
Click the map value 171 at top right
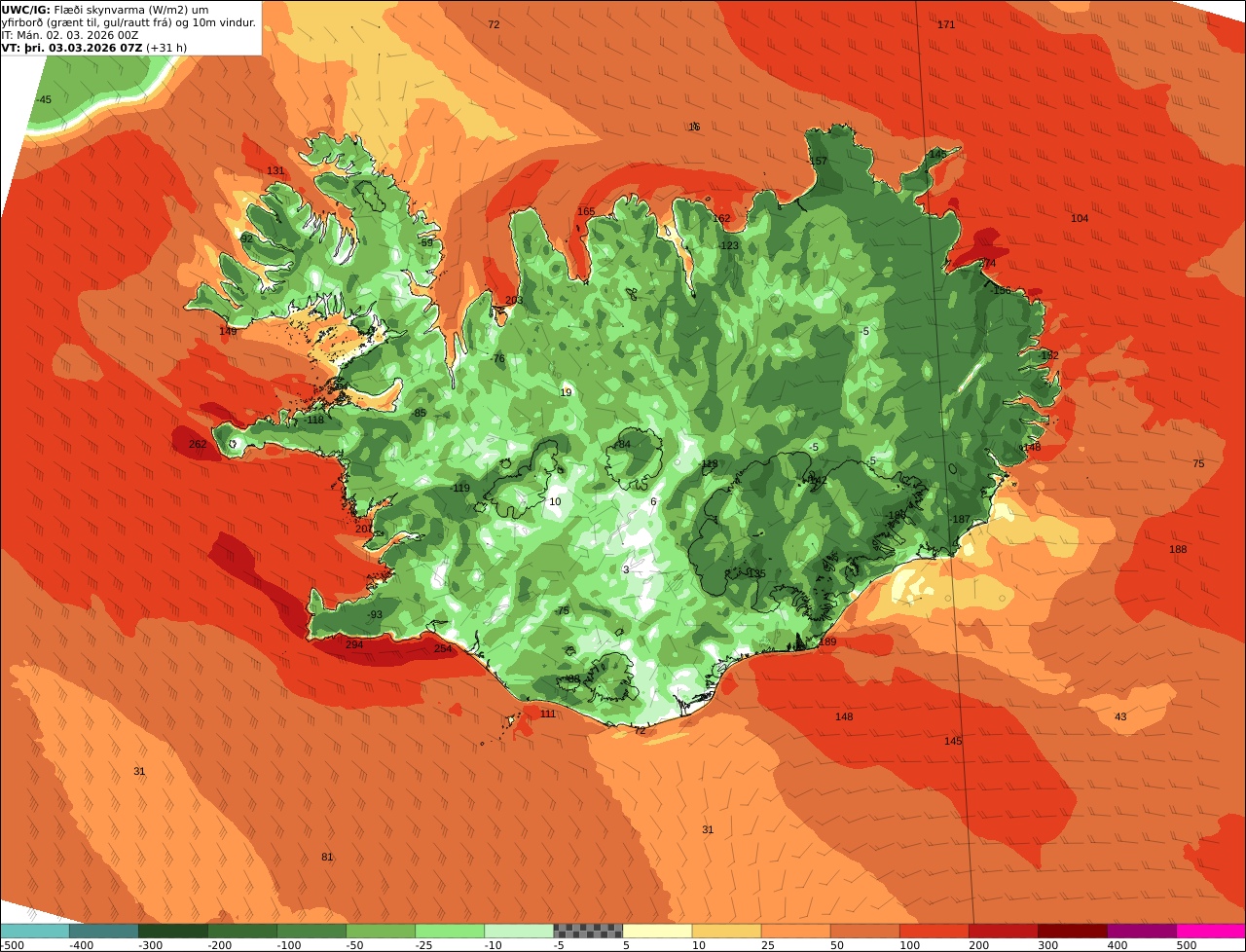pos(946,24)
